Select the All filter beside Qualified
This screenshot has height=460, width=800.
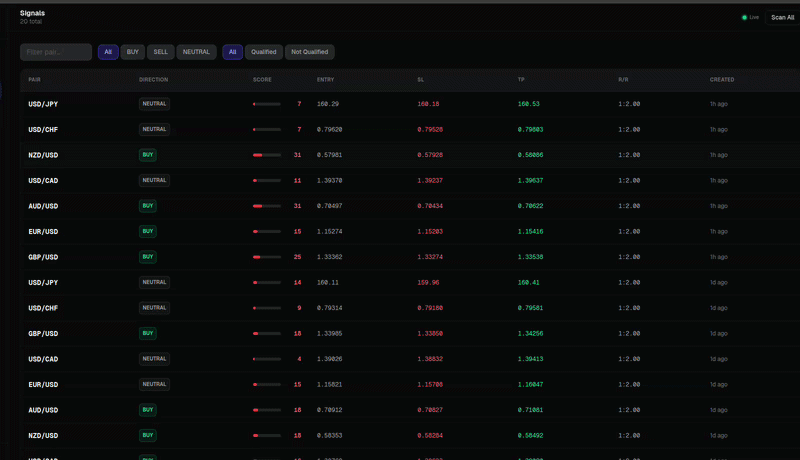(x=233, y=52)
